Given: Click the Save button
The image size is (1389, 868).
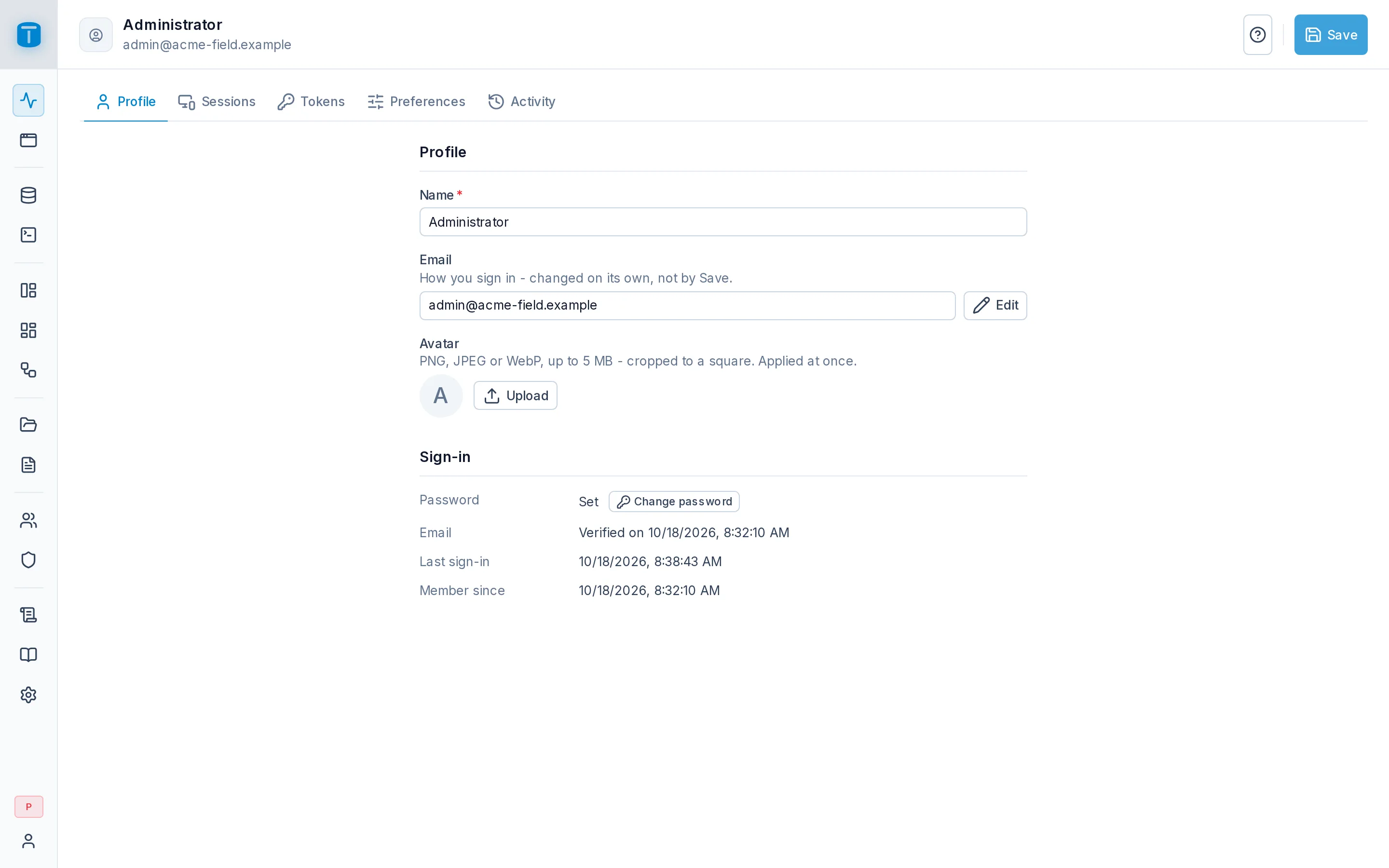Looking at the screenshot, I should 1331,35.
